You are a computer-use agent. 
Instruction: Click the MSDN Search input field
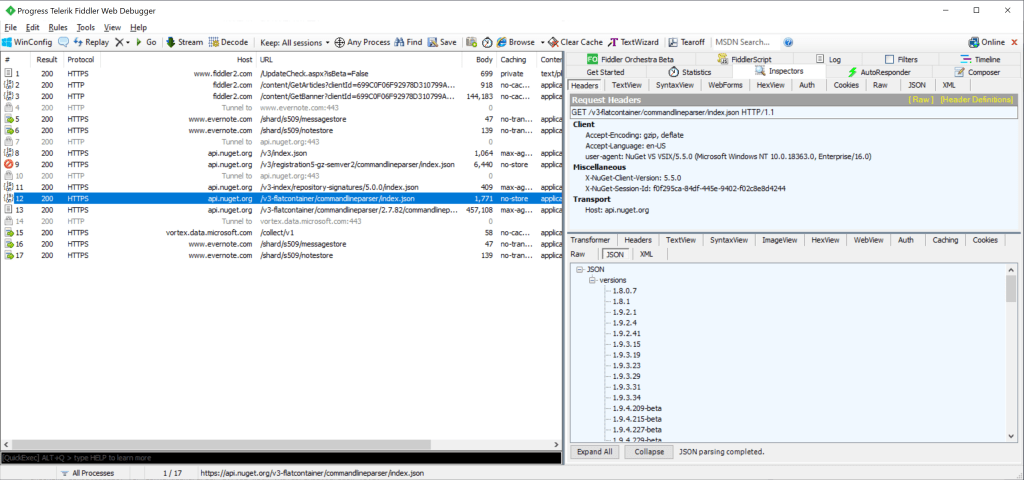click(746, 42)
